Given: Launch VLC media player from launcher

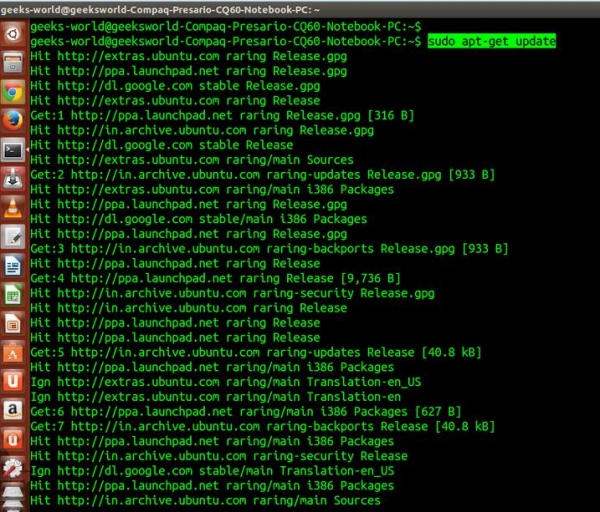Looking at the screenshot, I should click(x=13, y=208).
